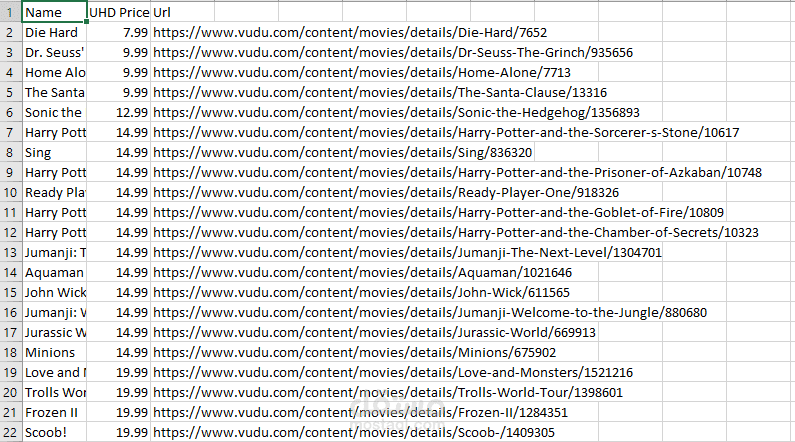Screen dimensions: 795x442
Task: Click row header number 2
Action: tap(10, 32)
